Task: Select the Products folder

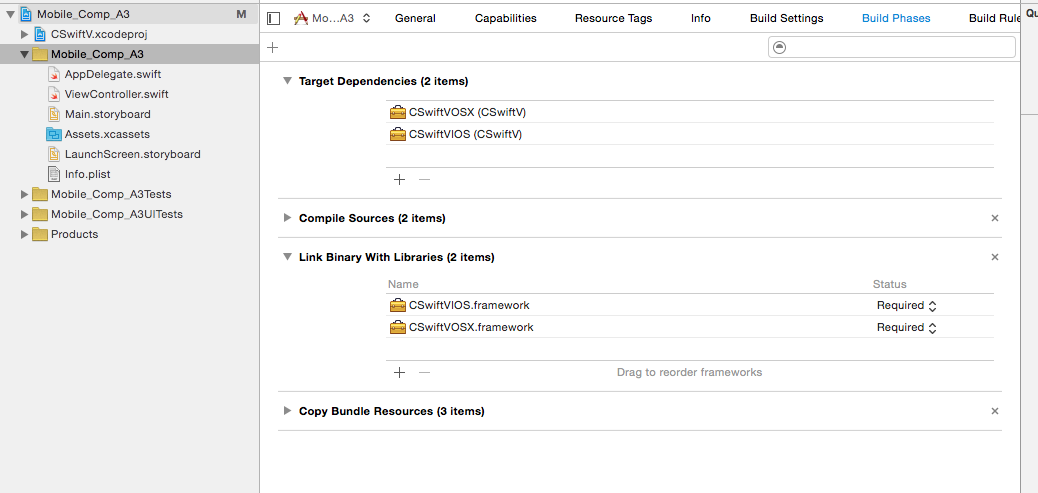Action: (x=74, y=234)
